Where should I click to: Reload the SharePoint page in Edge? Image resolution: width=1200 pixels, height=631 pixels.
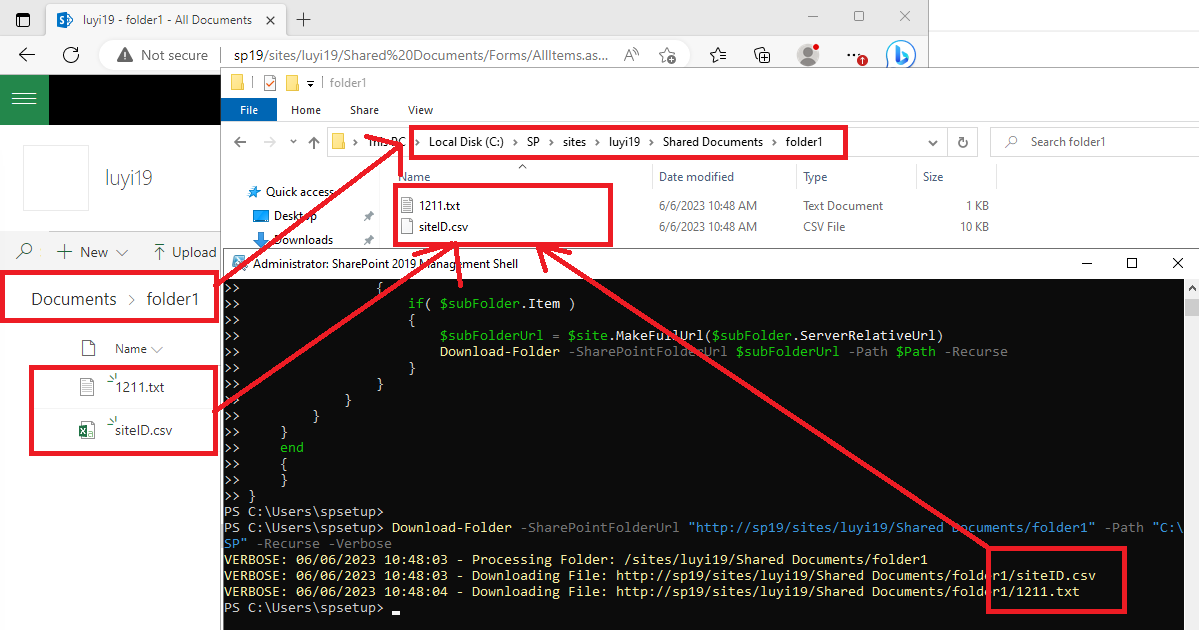click(x=71, y=55)
